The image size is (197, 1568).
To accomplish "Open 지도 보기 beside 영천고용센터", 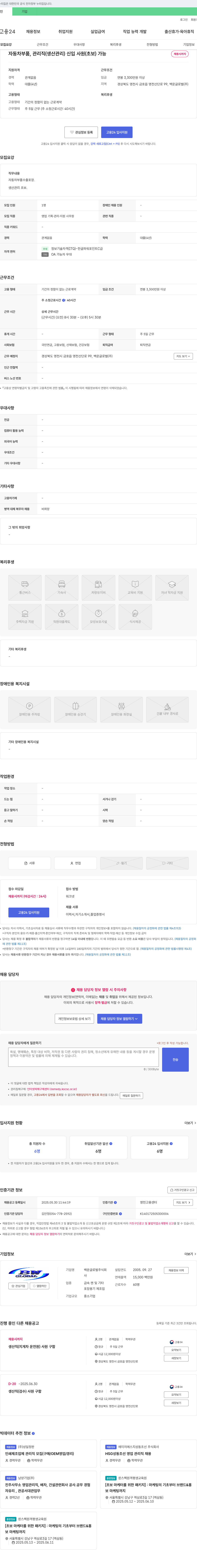I will click(183, 1203).
